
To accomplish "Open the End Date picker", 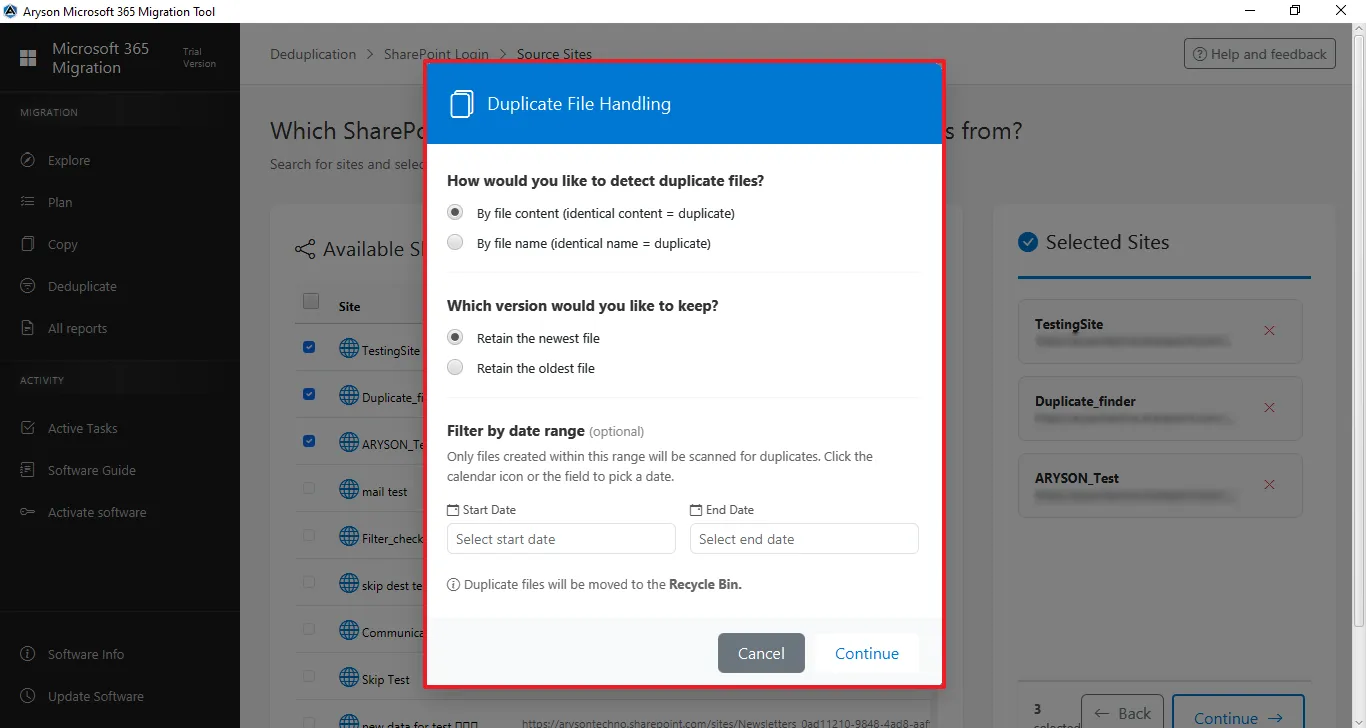I will point(804,538).
